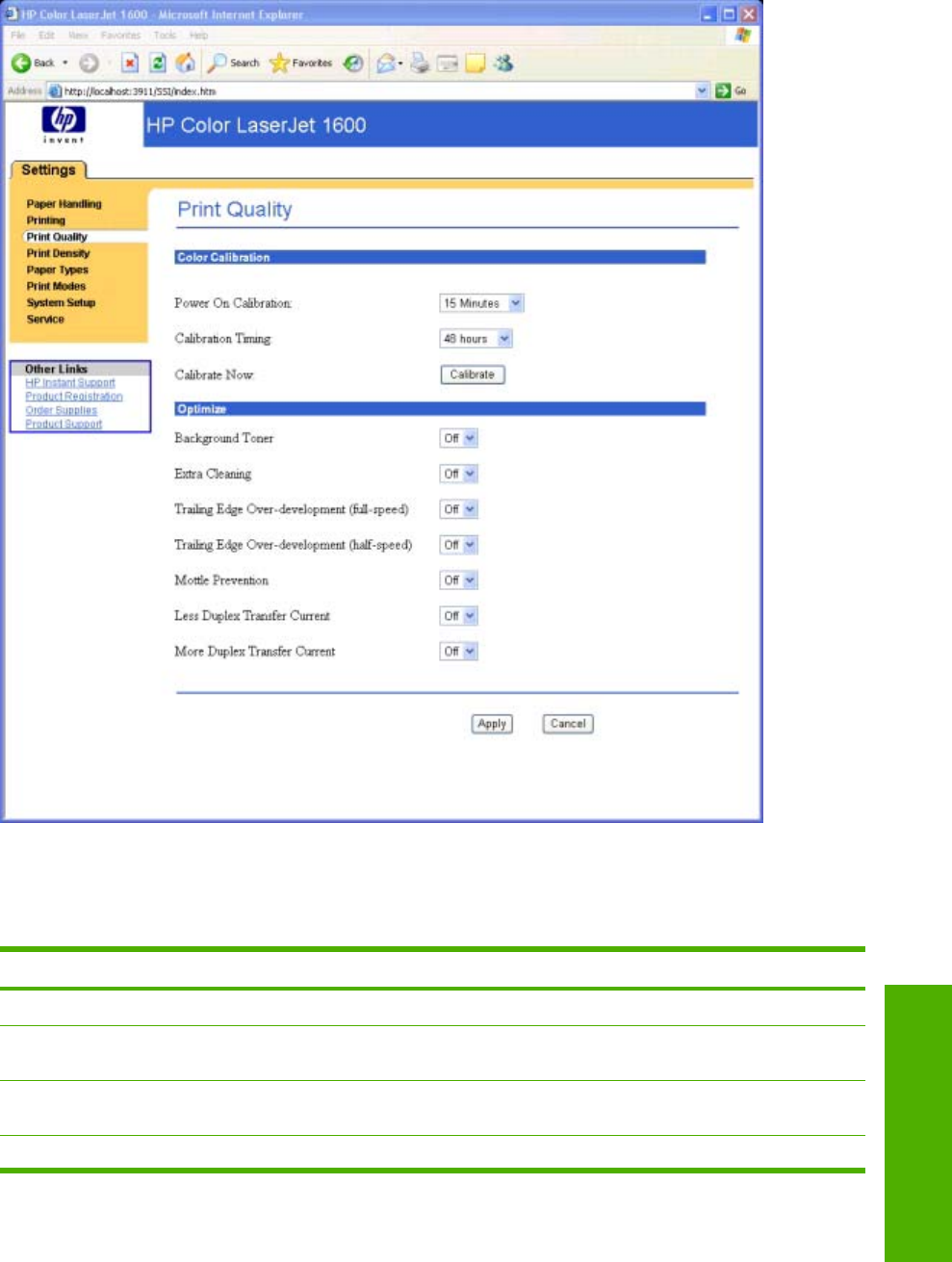Image resolution: width=952 pixels, height=1262 pixels.
Task: Expand the address bar URL dropdown
Action: (x=702, y=90)
